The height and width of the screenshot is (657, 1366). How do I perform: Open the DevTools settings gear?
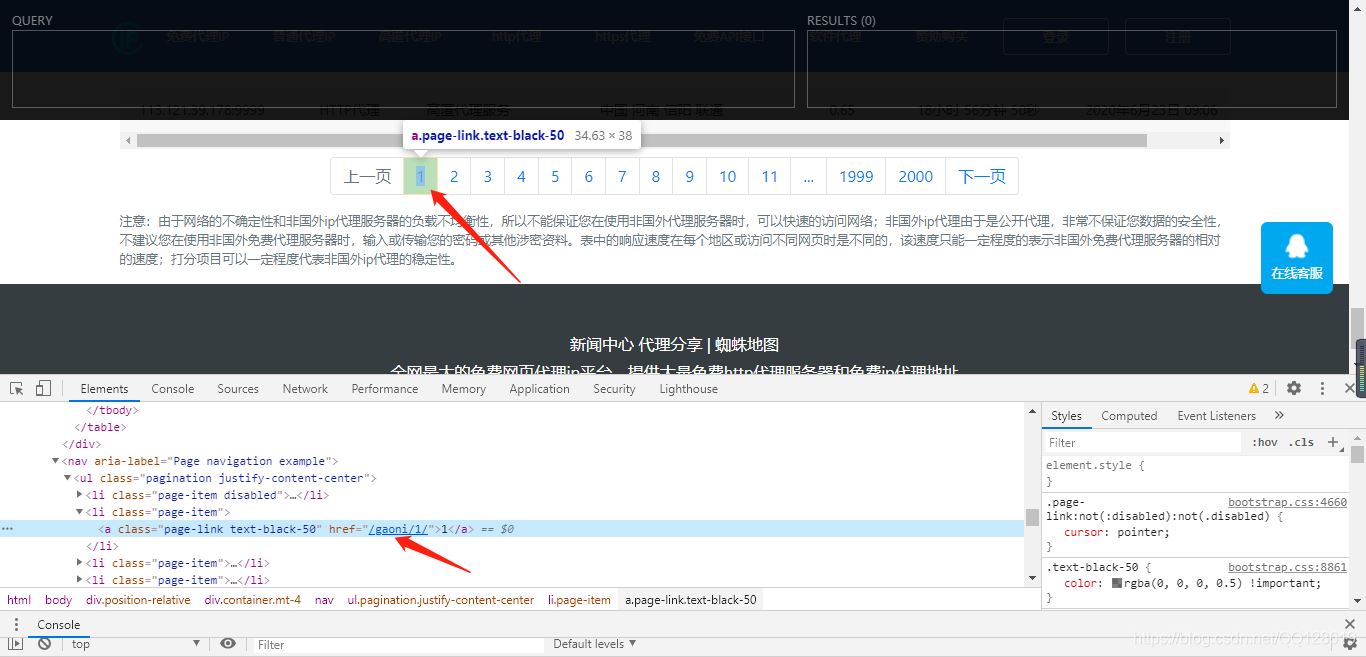point(1294,387)
